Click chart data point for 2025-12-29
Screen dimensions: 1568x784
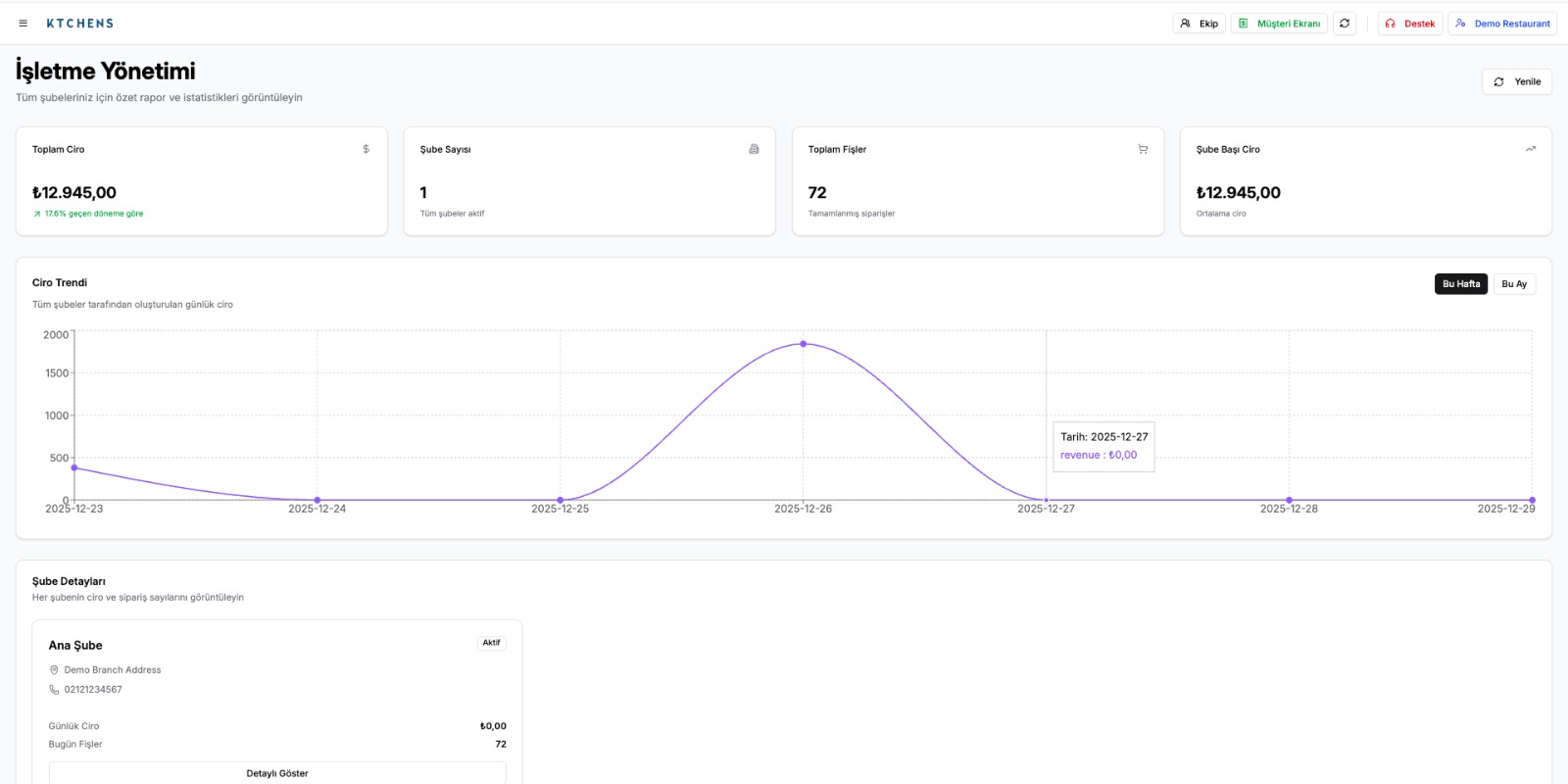point(1533,500)
